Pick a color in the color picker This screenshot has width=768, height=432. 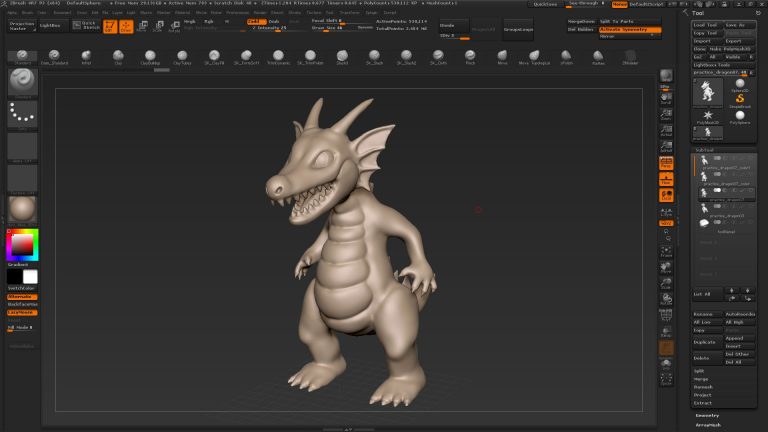[x=23, y=245]
